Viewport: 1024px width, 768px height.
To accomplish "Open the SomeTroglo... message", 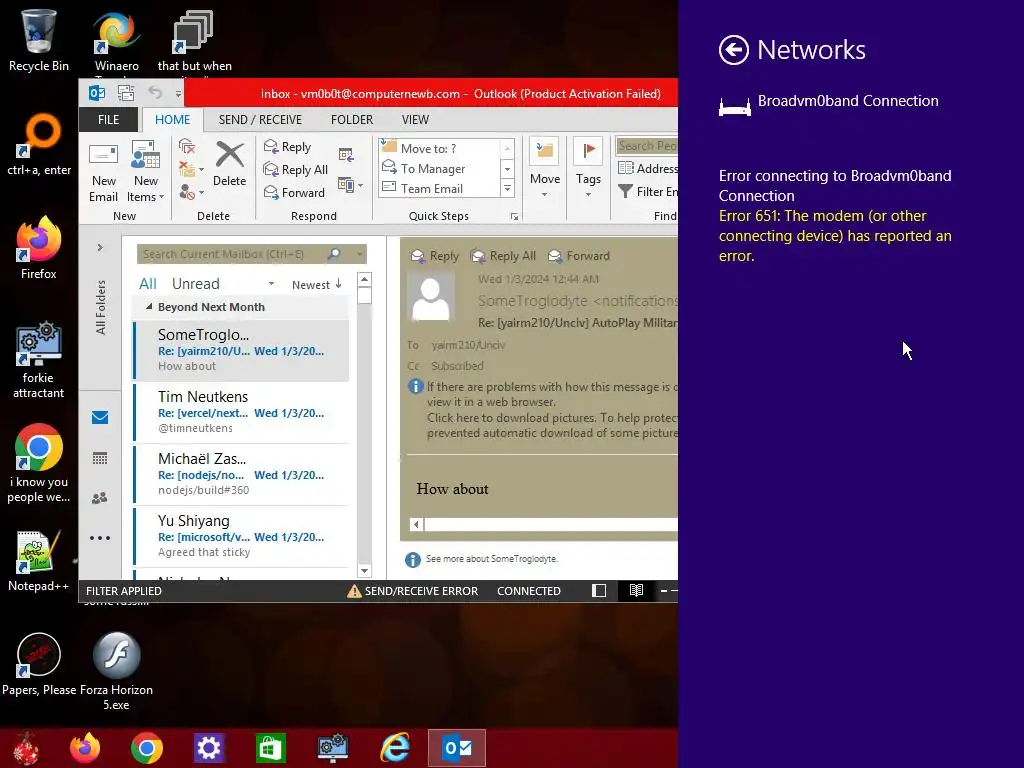I will click(241, 350).
